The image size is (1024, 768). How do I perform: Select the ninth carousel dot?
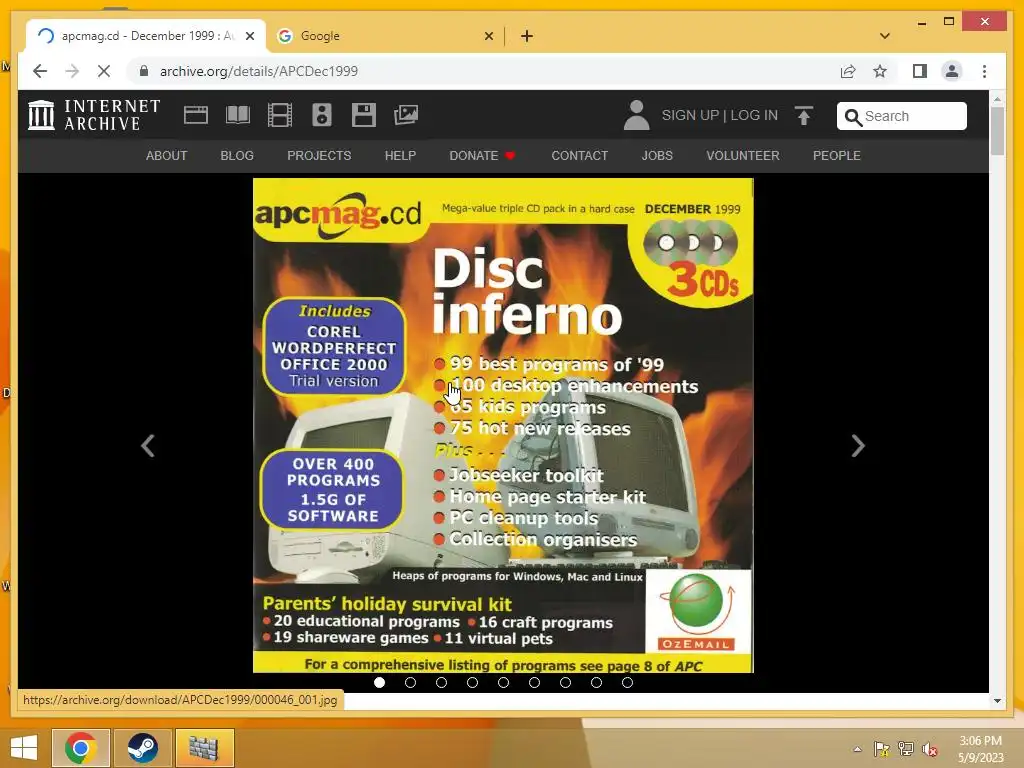click(x=628, y=682)
